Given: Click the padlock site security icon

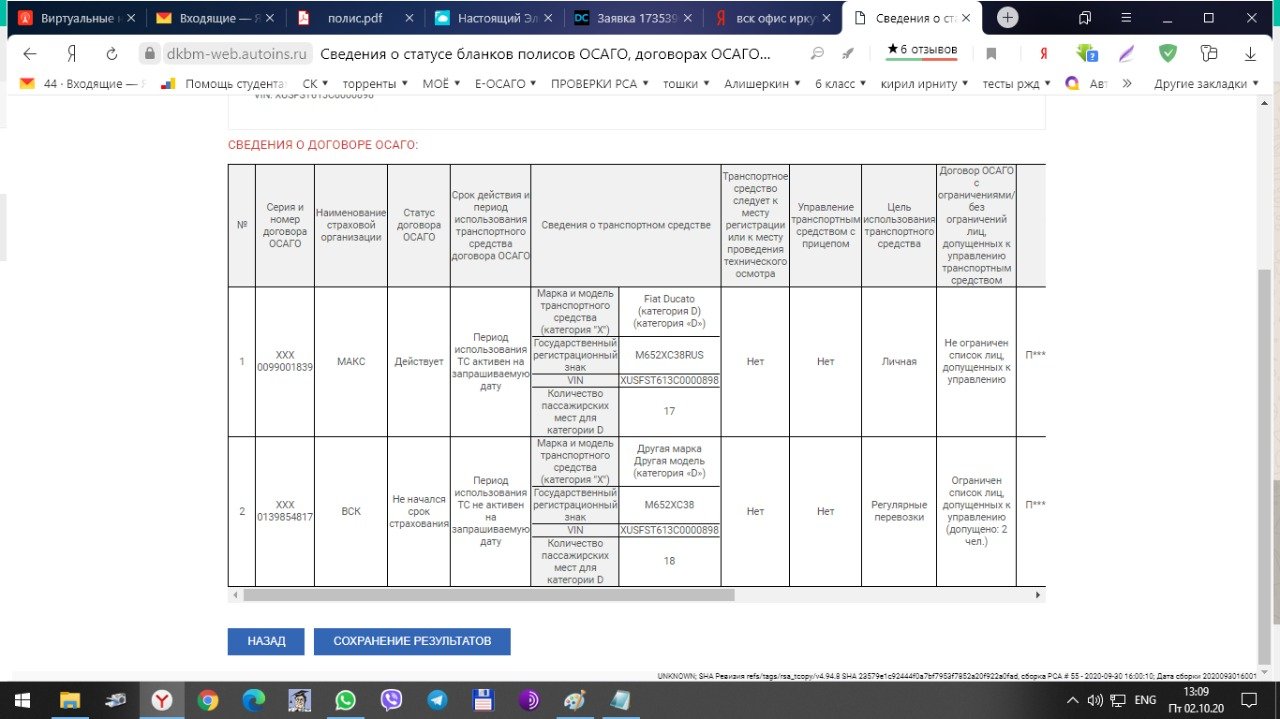Looking at the screenshot, I should point(150,54).
